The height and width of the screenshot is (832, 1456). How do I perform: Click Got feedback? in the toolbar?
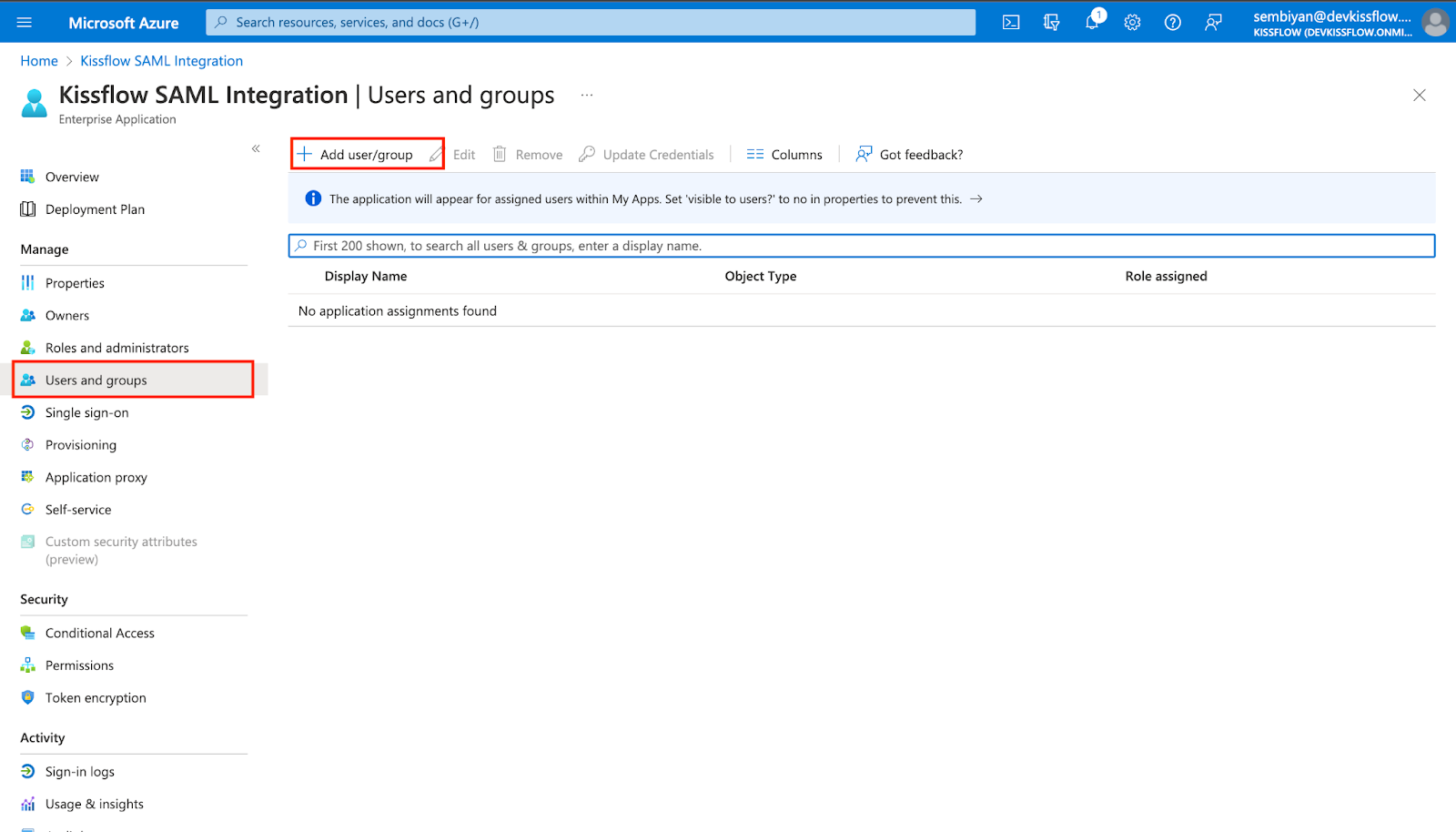pos(909,155)
